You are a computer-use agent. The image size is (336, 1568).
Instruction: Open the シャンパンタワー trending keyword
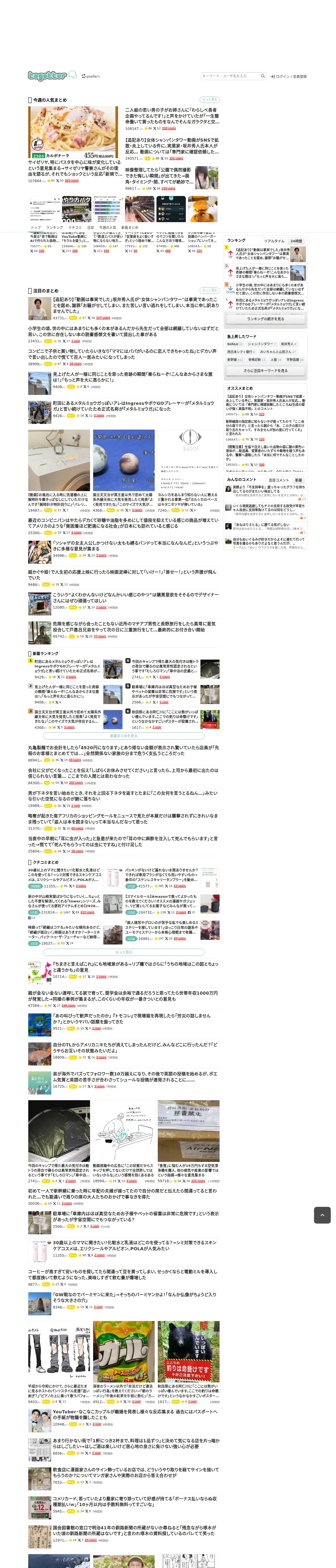pyautogui.click(x=262, y=344)
